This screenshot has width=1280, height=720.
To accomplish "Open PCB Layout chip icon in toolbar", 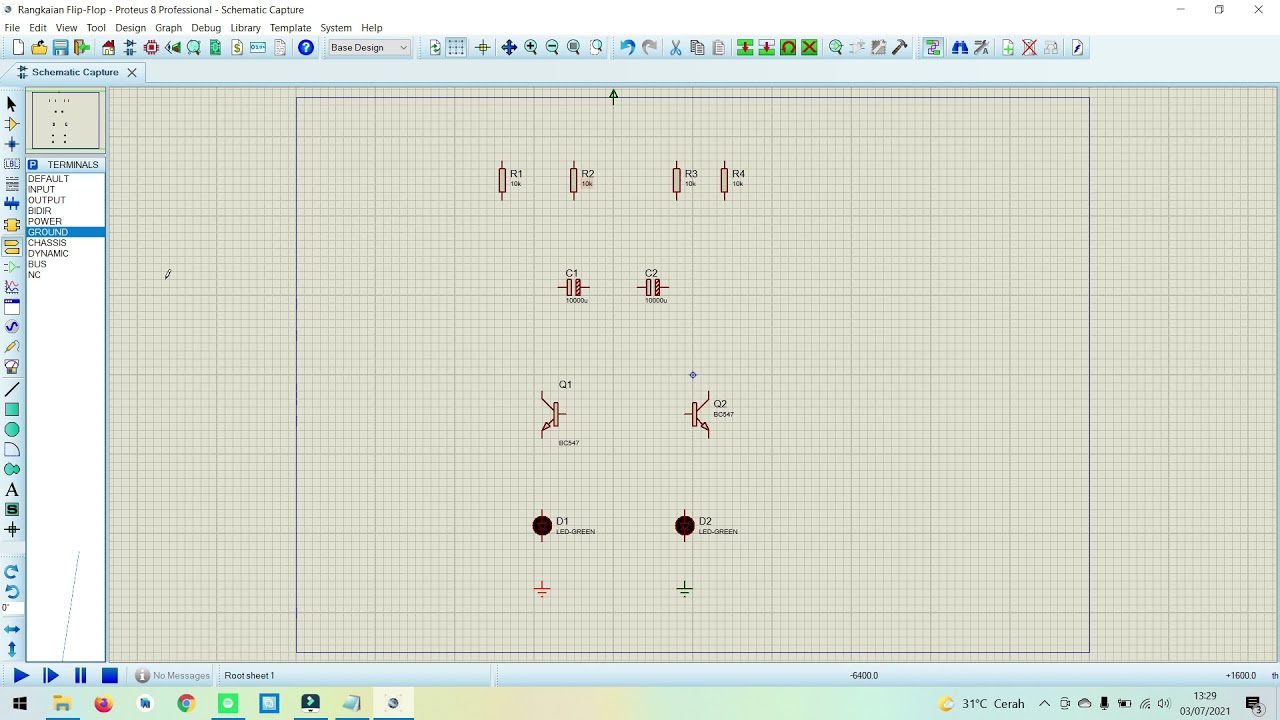I will point(151,48).
